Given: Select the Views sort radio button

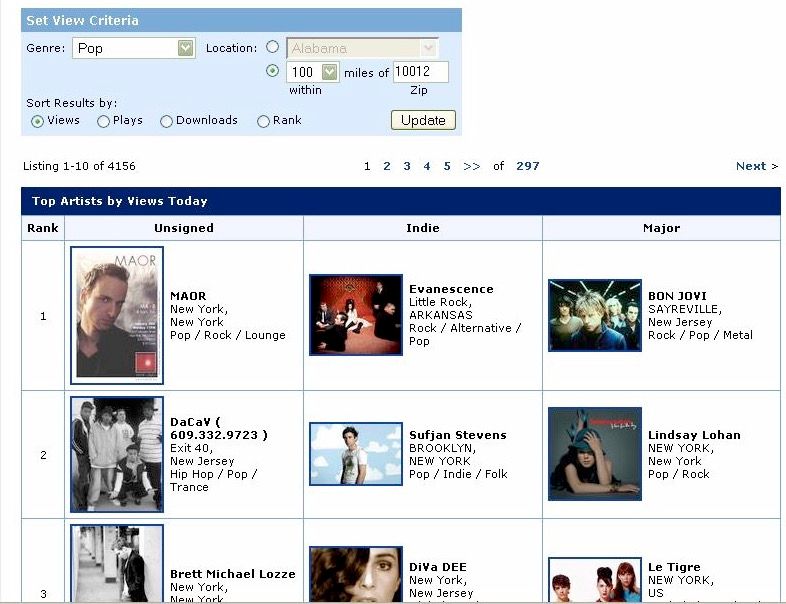Looking at the screenshot, I should tap(38, 121).
